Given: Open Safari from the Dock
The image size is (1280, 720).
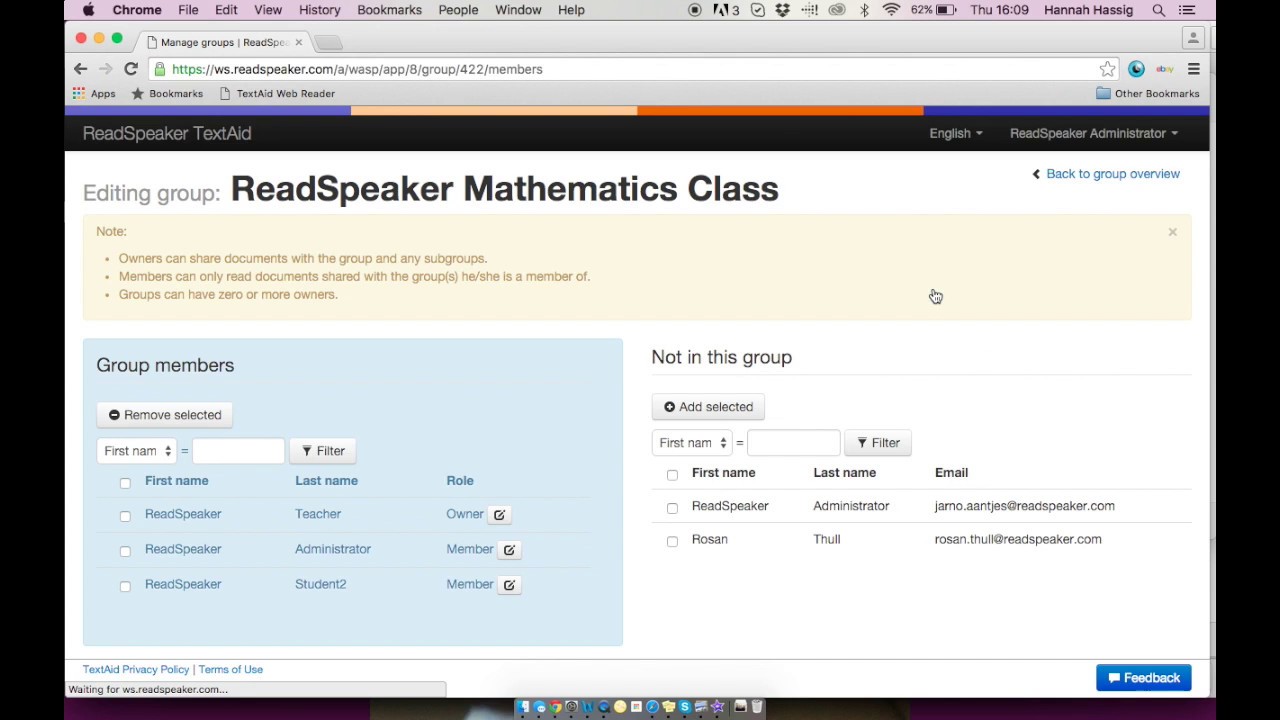Looking at the screenshot, I should [x=652, y=707].
